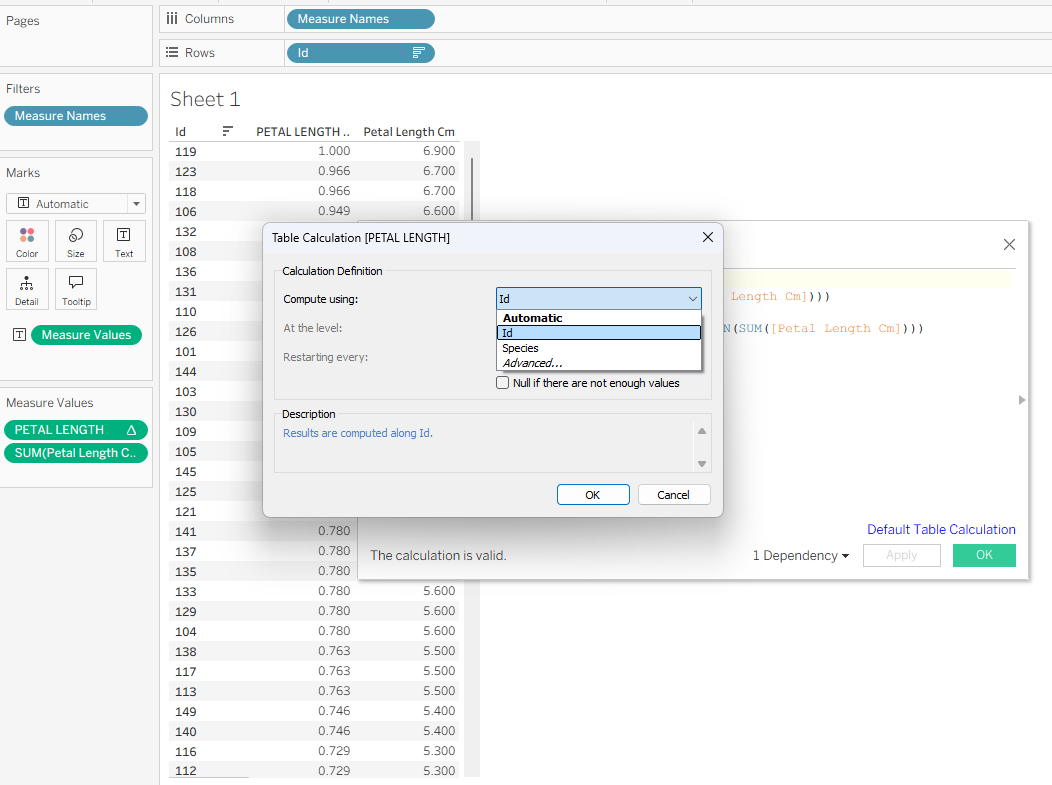Open the Text marks card
Image resolution: width=1052 pixels, height=785 pixels.
click(124, 241)
